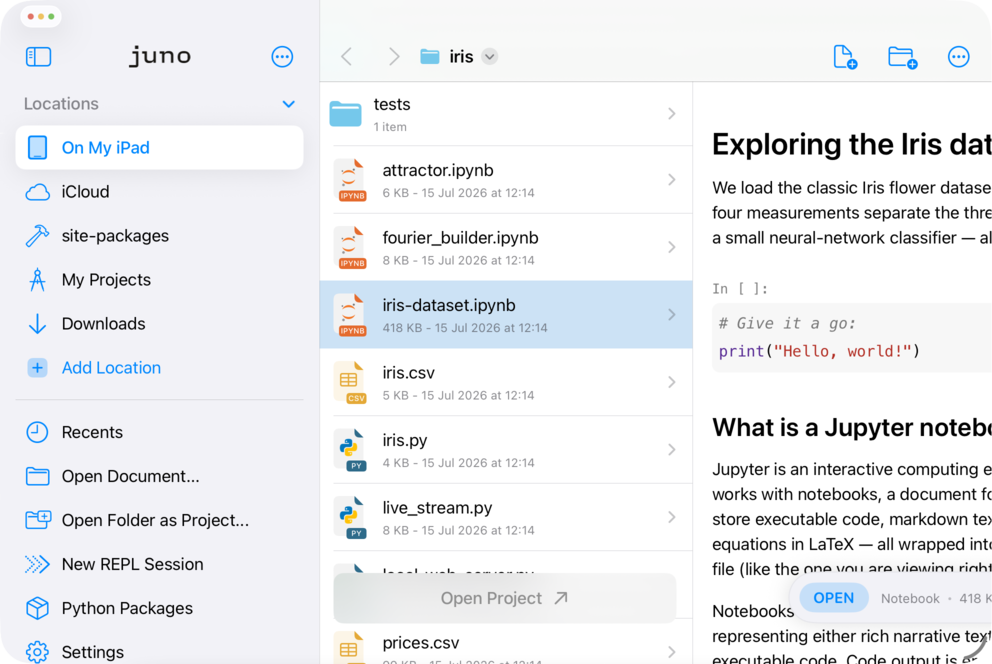Click the chevron for iris.csv
Viewport: 992px width, 664px height.
point(671,382)
